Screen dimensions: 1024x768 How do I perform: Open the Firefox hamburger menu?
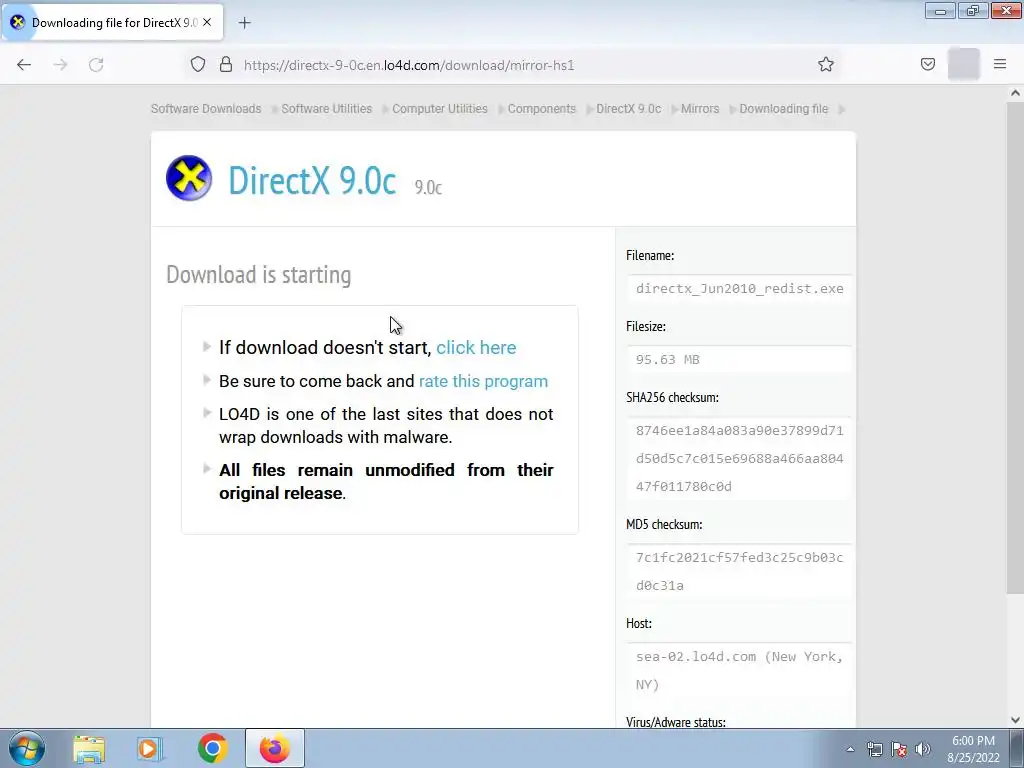(1000, 64)
